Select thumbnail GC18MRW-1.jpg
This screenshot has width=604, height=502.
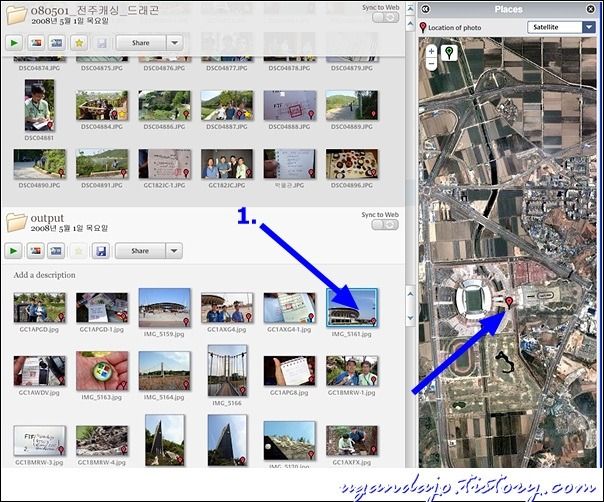pyautogui.click(x=352, y=371)
